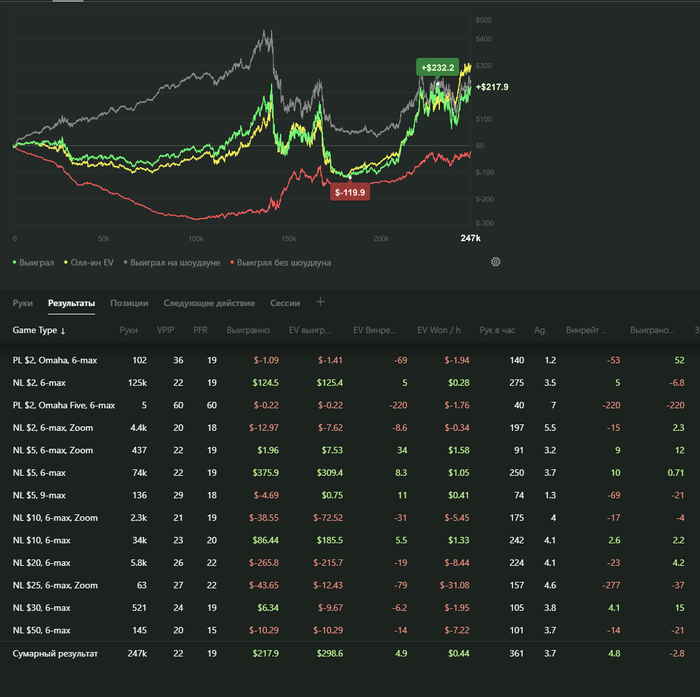Click the $185.5 EV won cell
This screenshot has height=697, width=700.
(x=330, y=540)
